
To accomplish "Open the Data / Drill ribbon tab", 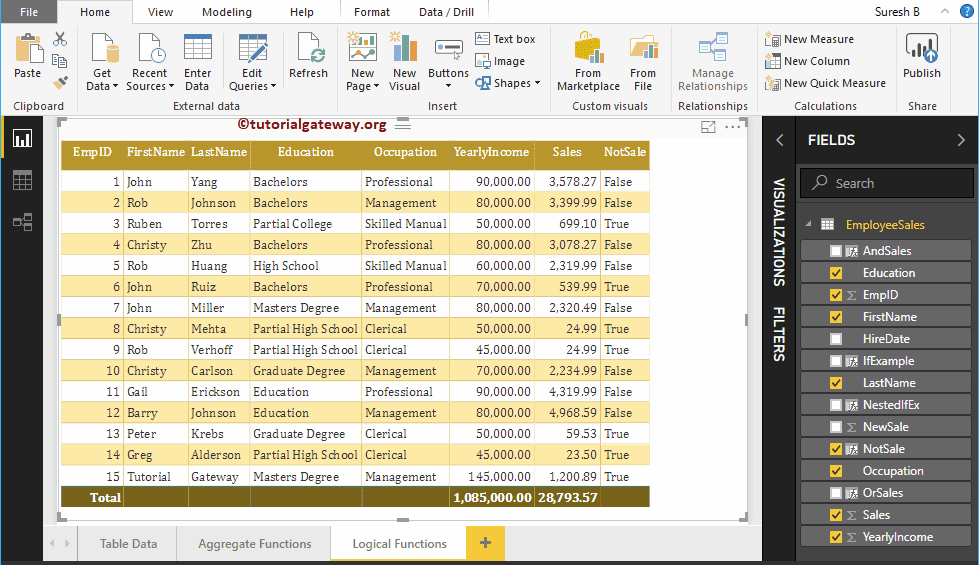I will coord(446,12).
